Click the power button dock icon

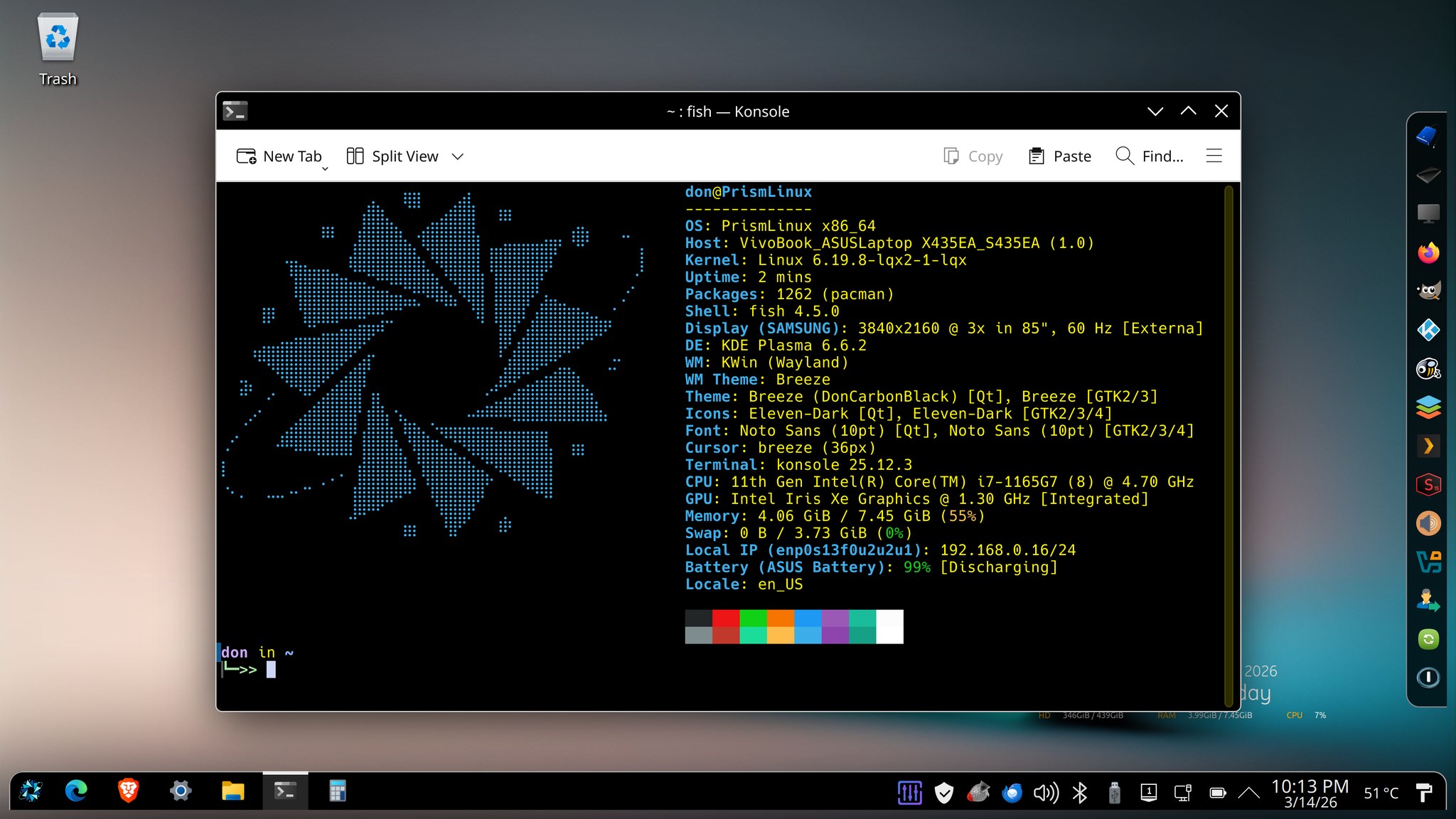tap(1428, 678)
